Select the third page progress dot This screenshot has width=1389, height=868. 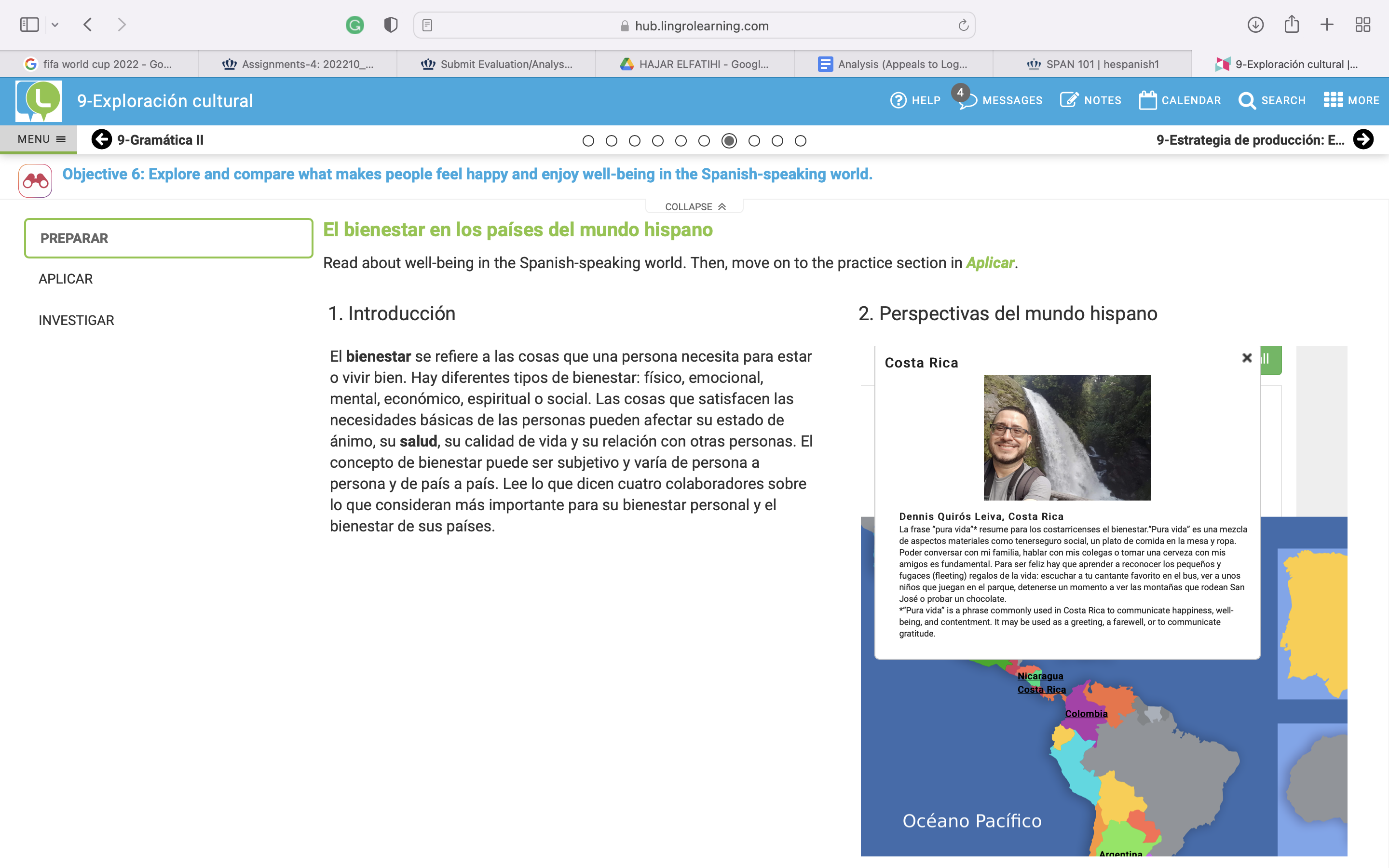point(634,141)
